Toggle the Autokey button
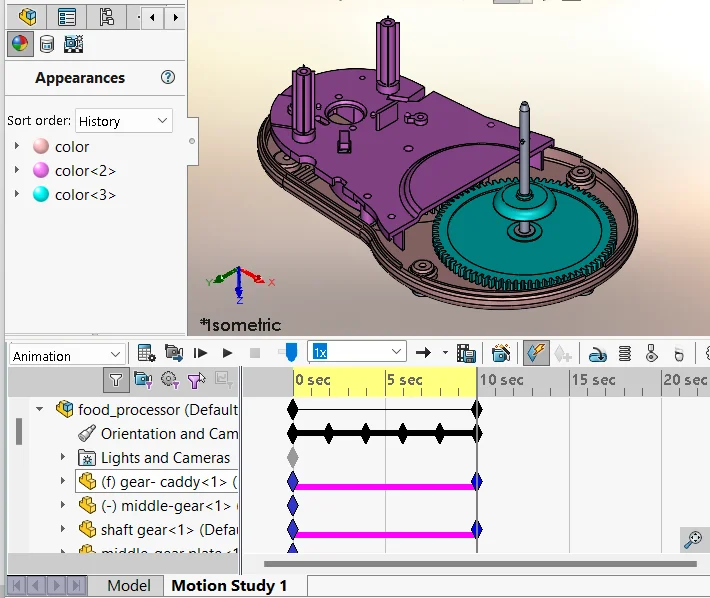Screen dimensions: 710x598 point(536,353)
